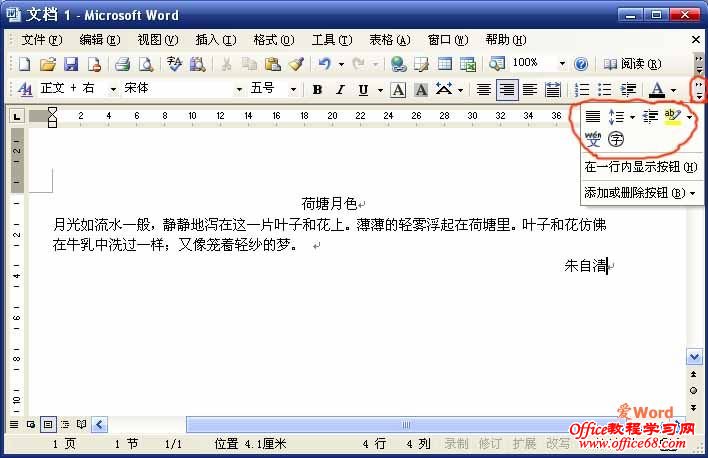Expand the 宋体 font dropdown
Screen dimensions: 708x458
tap(239, 90)
